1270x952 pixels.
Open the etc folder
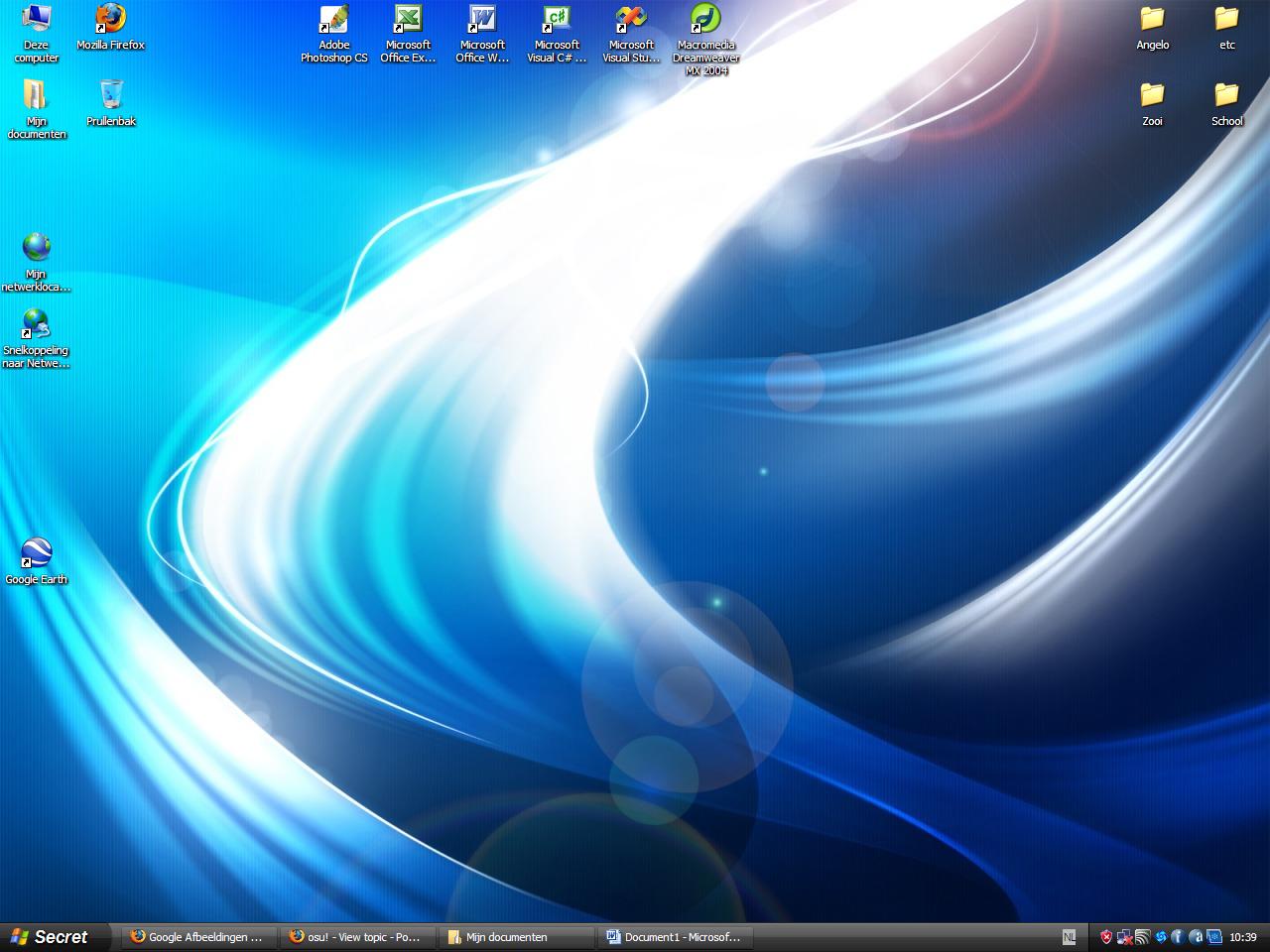click(x=1227, y=27)
